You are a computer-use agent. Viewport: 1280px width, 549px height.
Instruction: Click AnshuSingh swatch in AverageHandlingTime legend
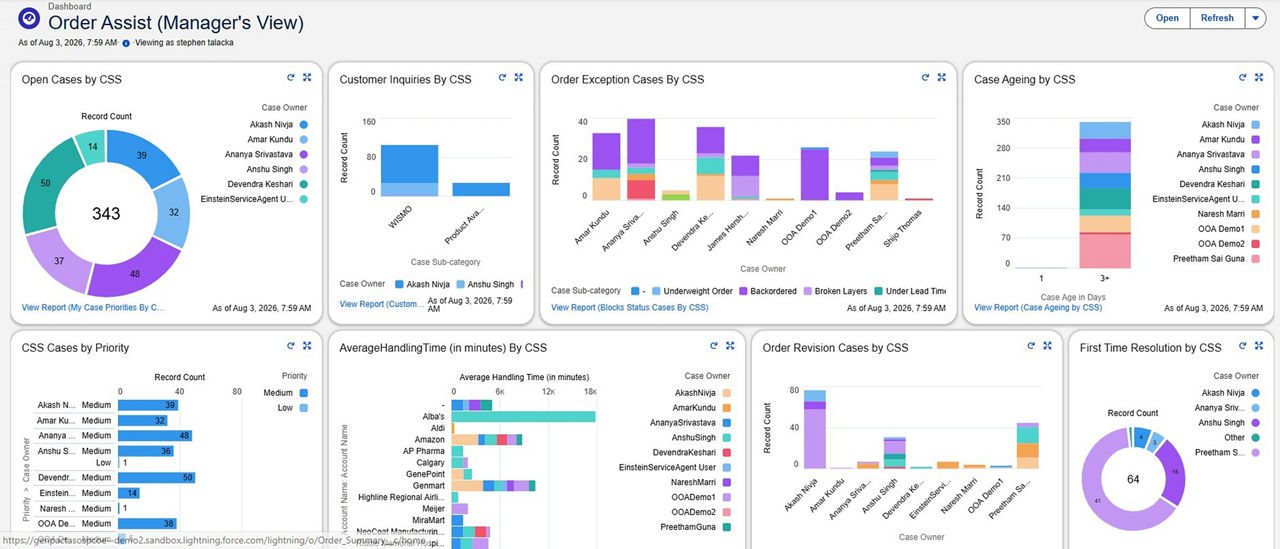click(725, 437)
